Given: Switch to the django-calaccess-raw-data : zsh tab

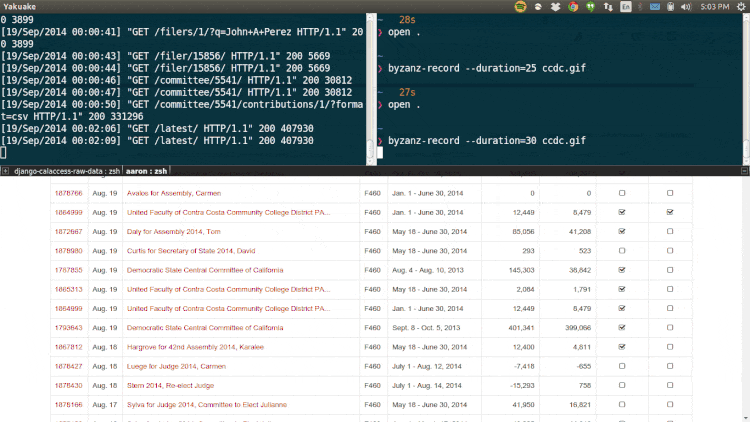Looking at the screenshot, I should 67,171.
